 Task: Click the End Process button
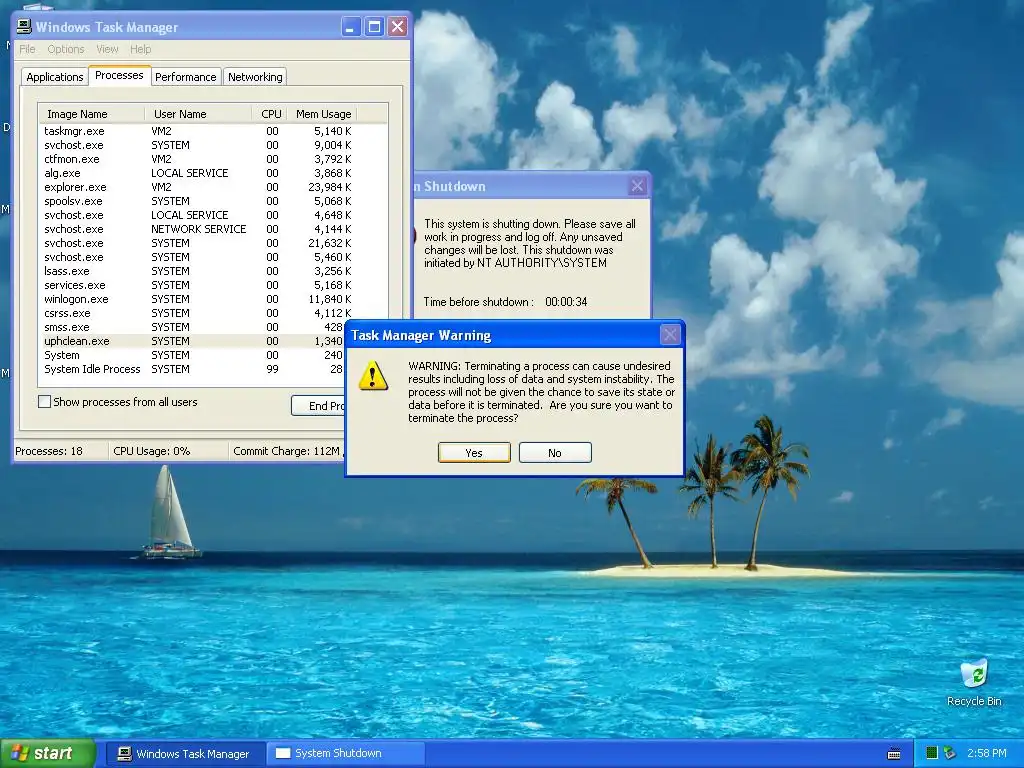coord(318,406)
